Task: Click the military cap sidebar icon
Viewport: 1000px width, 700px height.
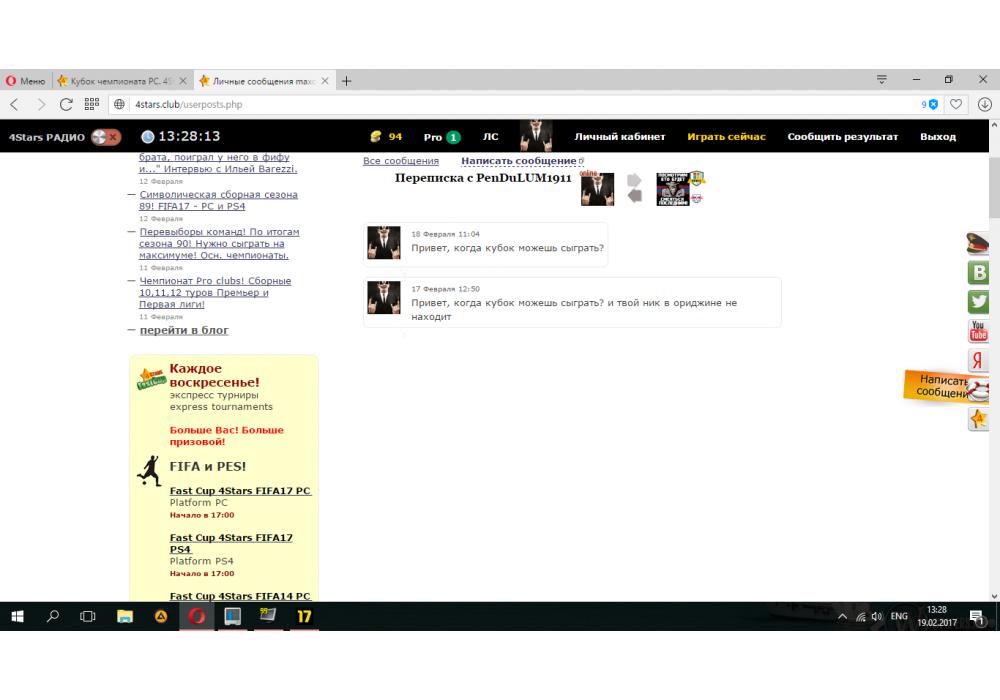Action: pyautogui.click(x=978, y=243)
